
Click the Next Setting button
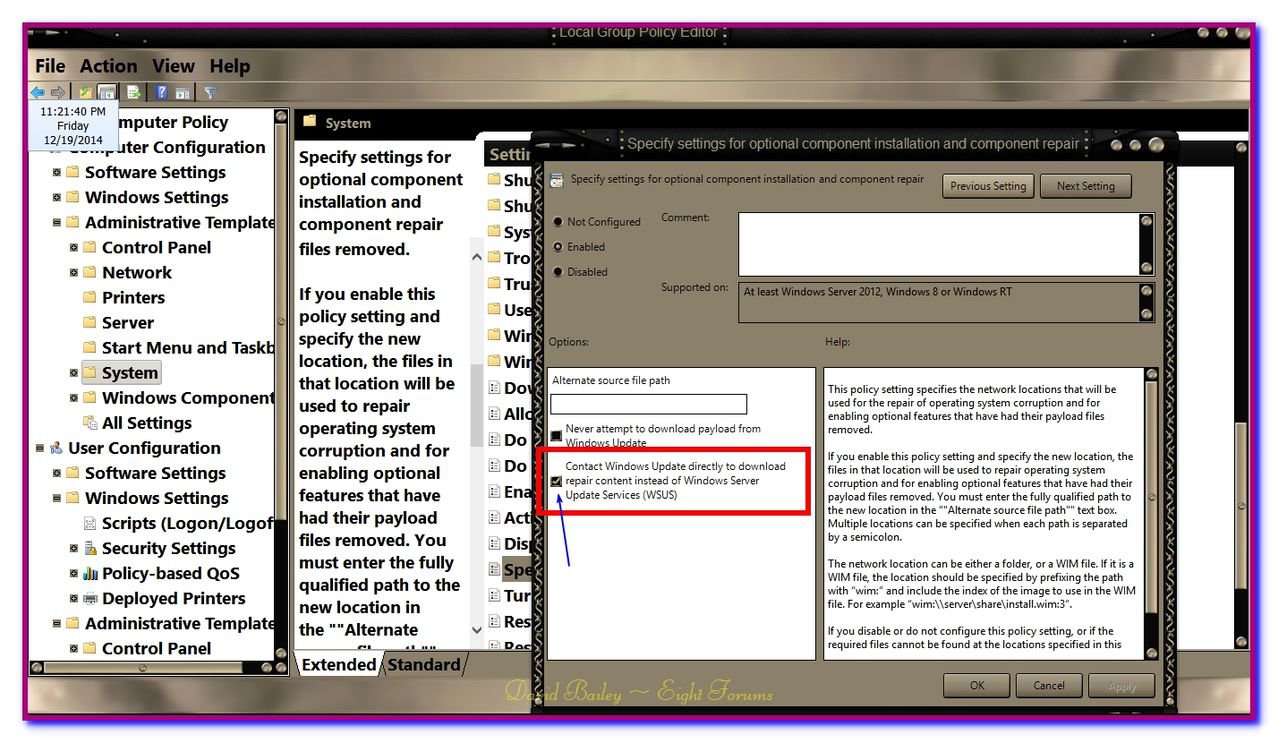pyautogui.click(x=1085, y=186)
